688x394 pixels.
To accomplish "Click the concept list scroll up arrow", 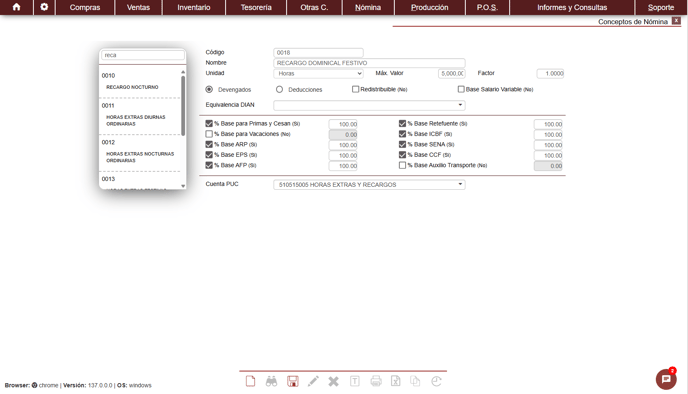I will click(x=183, y=72).
